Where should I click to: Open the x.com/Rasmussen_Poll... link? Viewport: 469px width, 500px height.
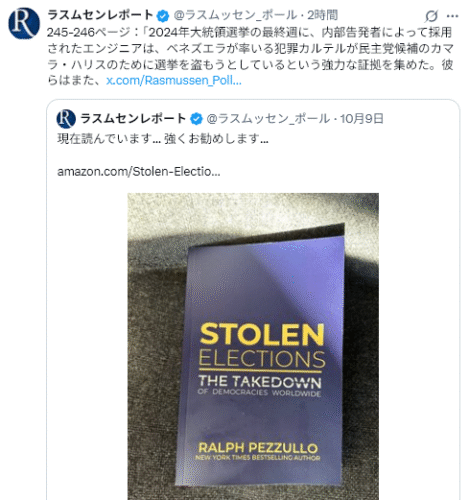(174, 81)
